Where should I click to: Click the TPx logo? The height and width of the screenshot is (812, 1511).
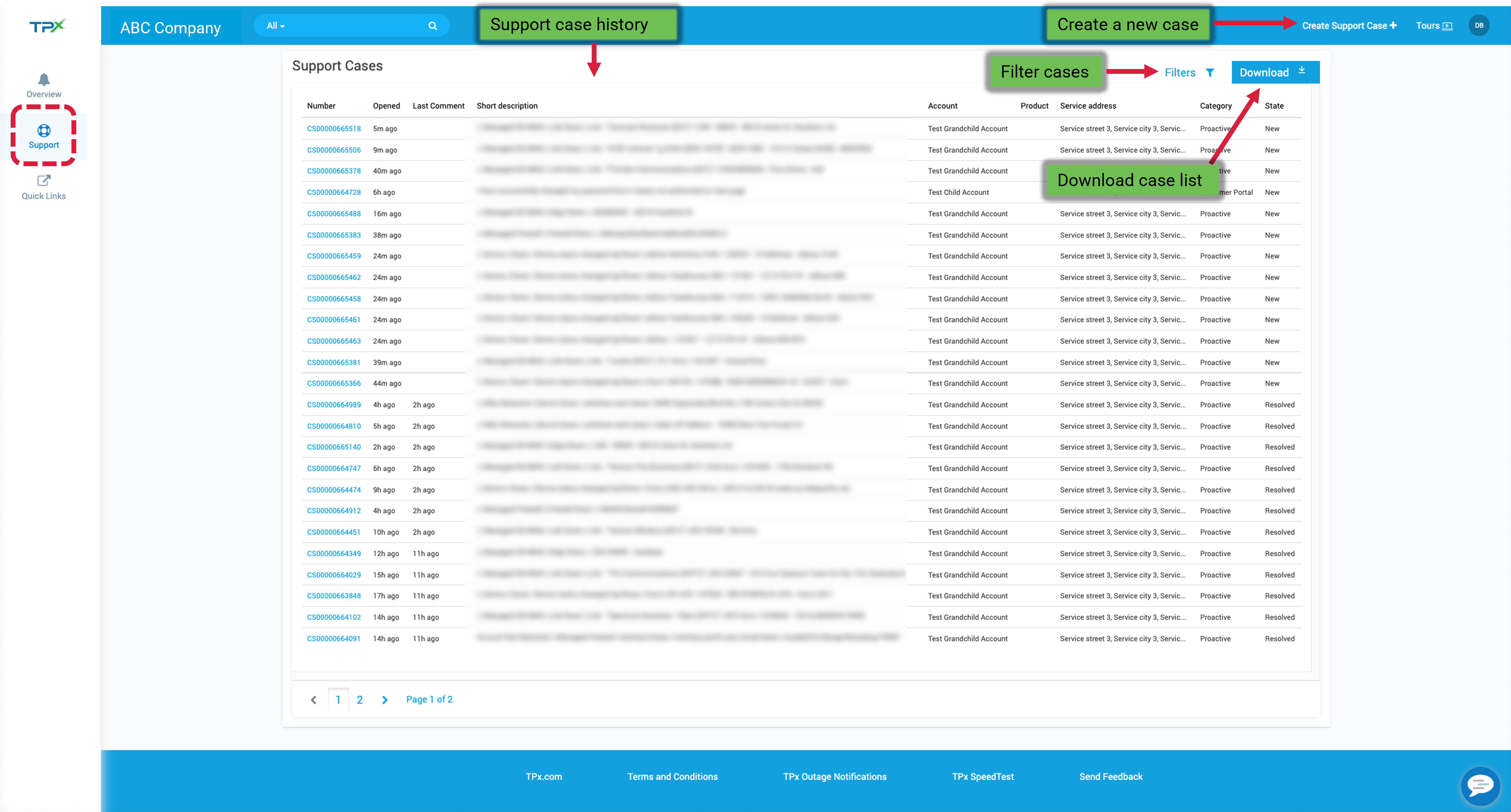48,26
